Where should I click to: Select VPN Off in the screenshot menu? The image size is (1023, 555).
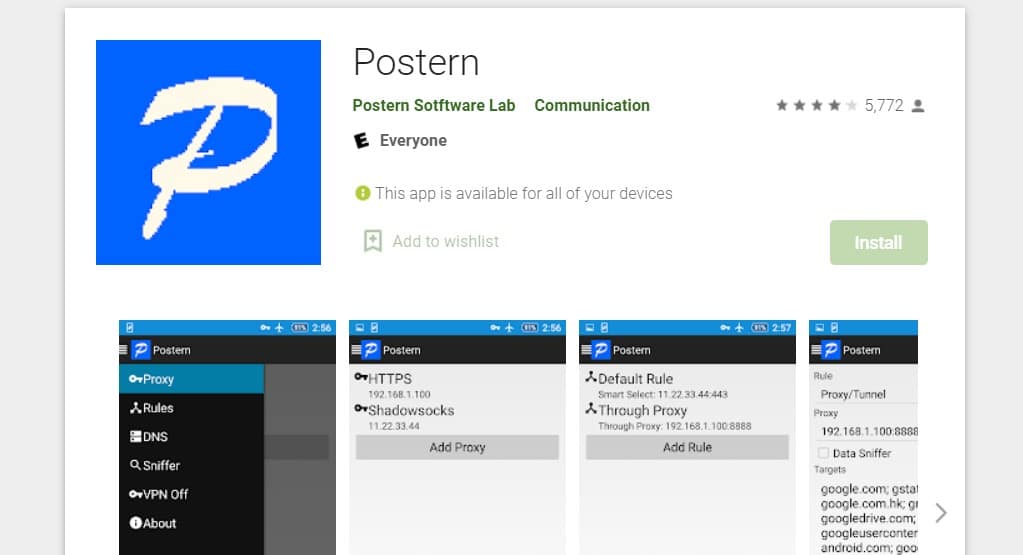191,494
